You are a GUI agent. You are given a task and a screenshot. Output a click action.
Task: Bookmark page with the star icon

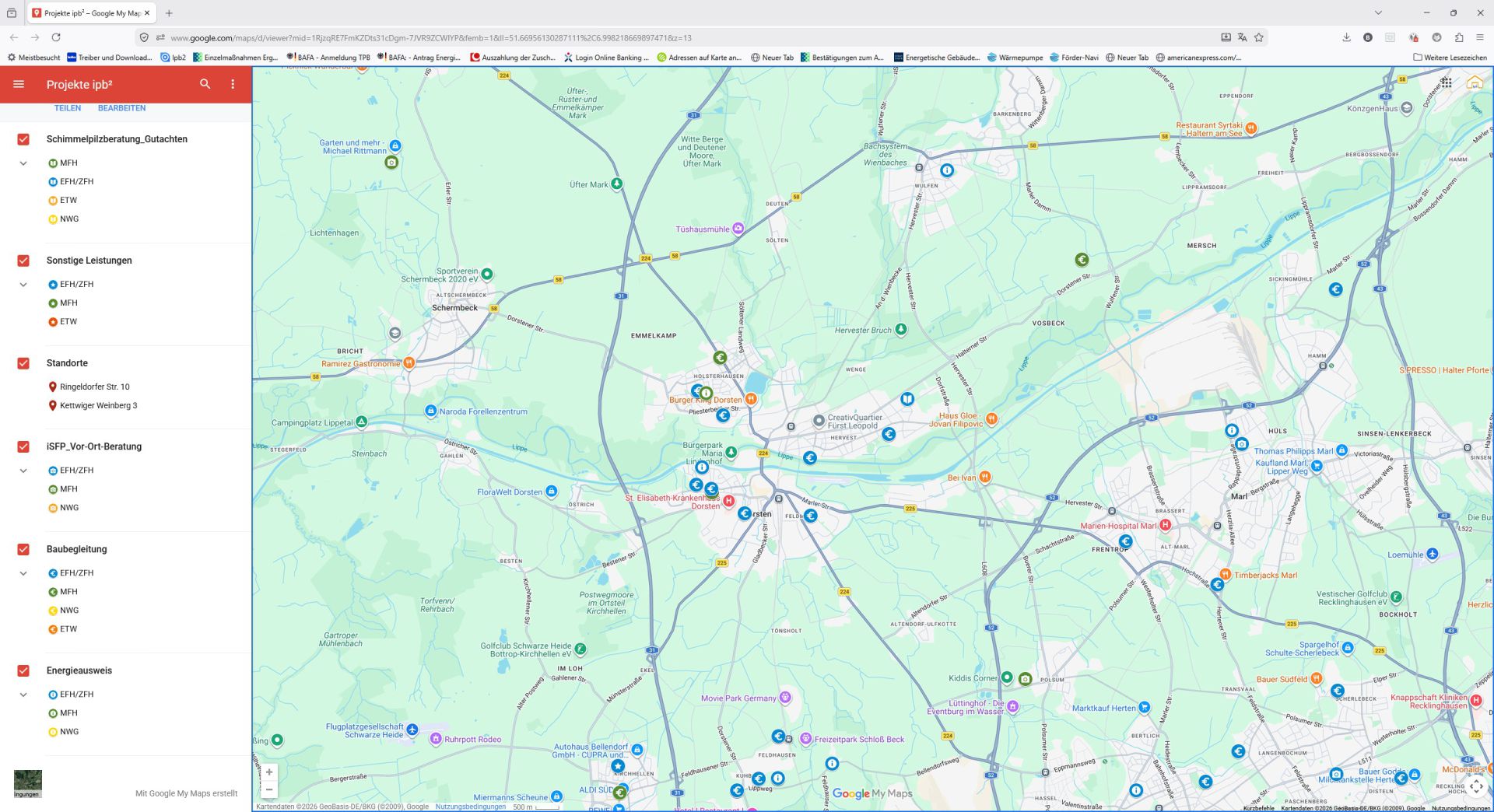(1259, 37)
